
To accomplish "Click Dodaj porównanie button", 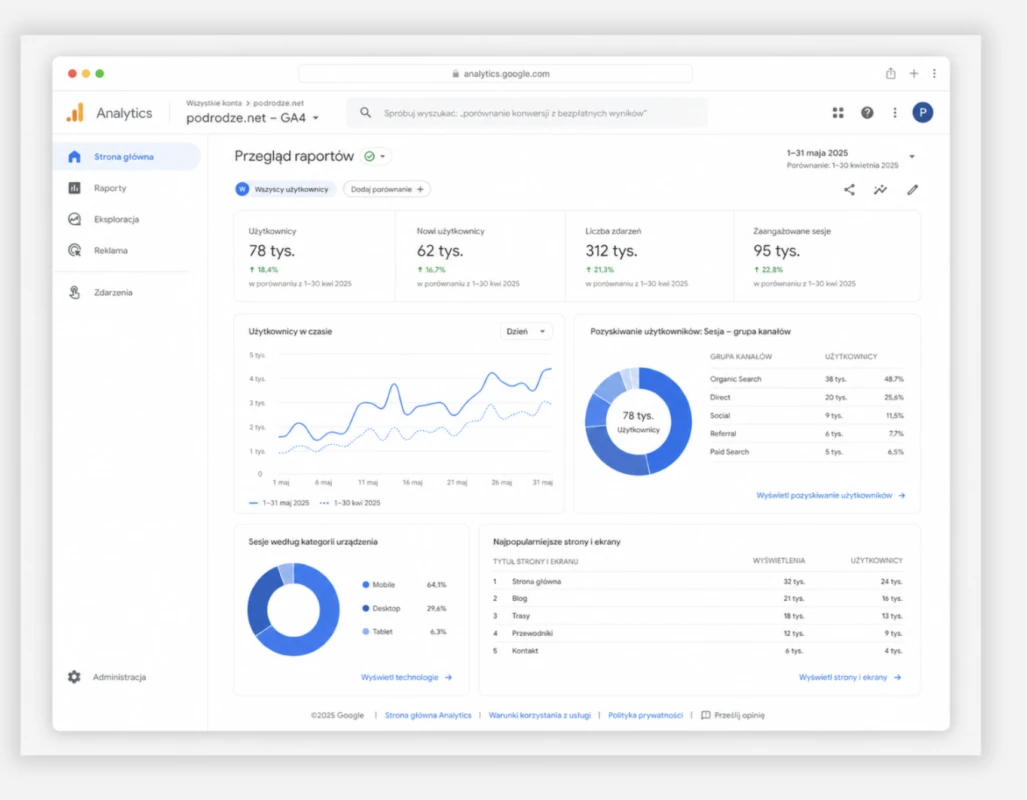I will click(386, 189).
